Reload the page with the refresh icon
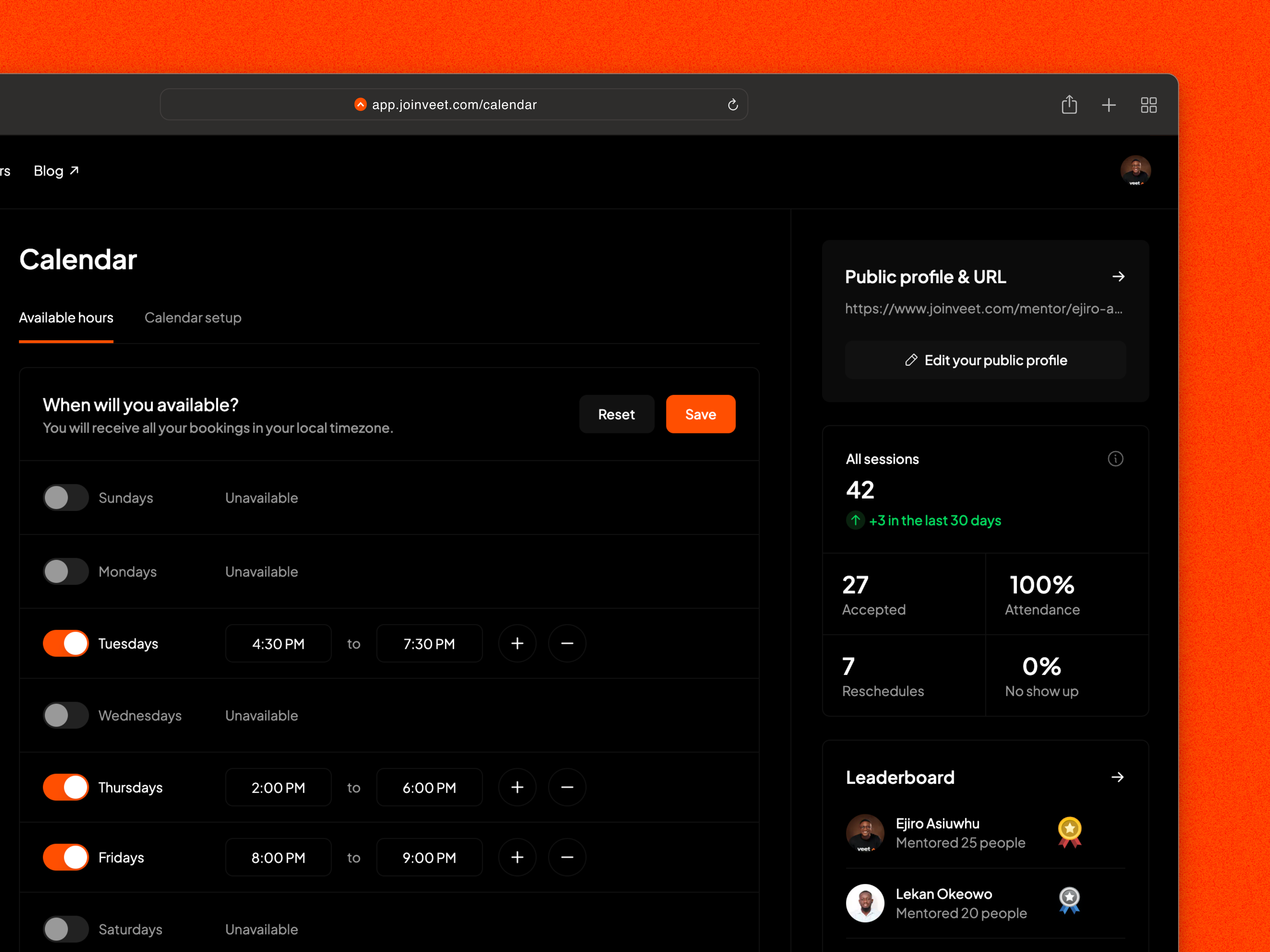Screen dimensions: 1270x952 (733, 104)
